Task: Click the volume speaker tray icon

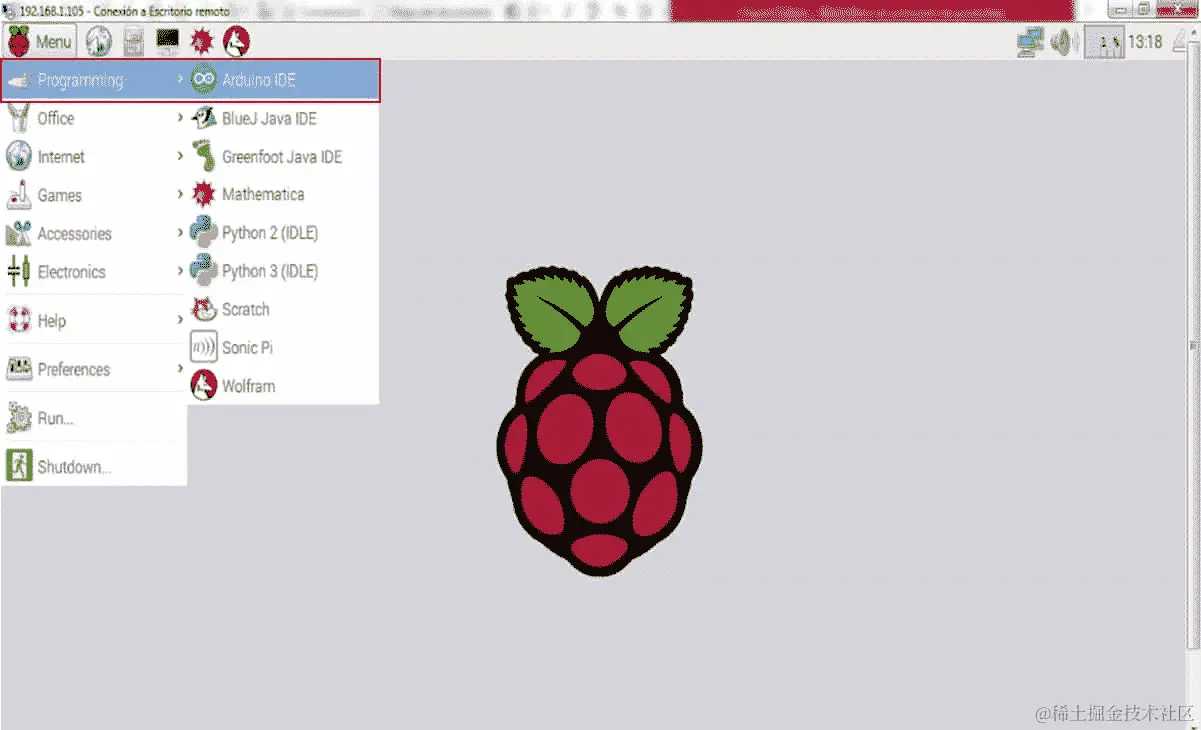Action: coord(1062,42)
